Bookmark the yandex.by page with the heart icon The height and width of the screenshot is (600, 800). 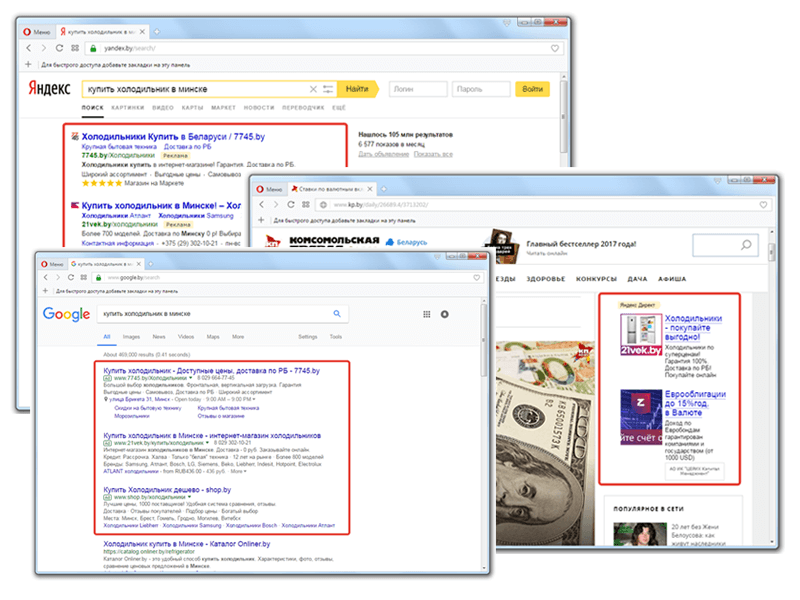[555, 48]
